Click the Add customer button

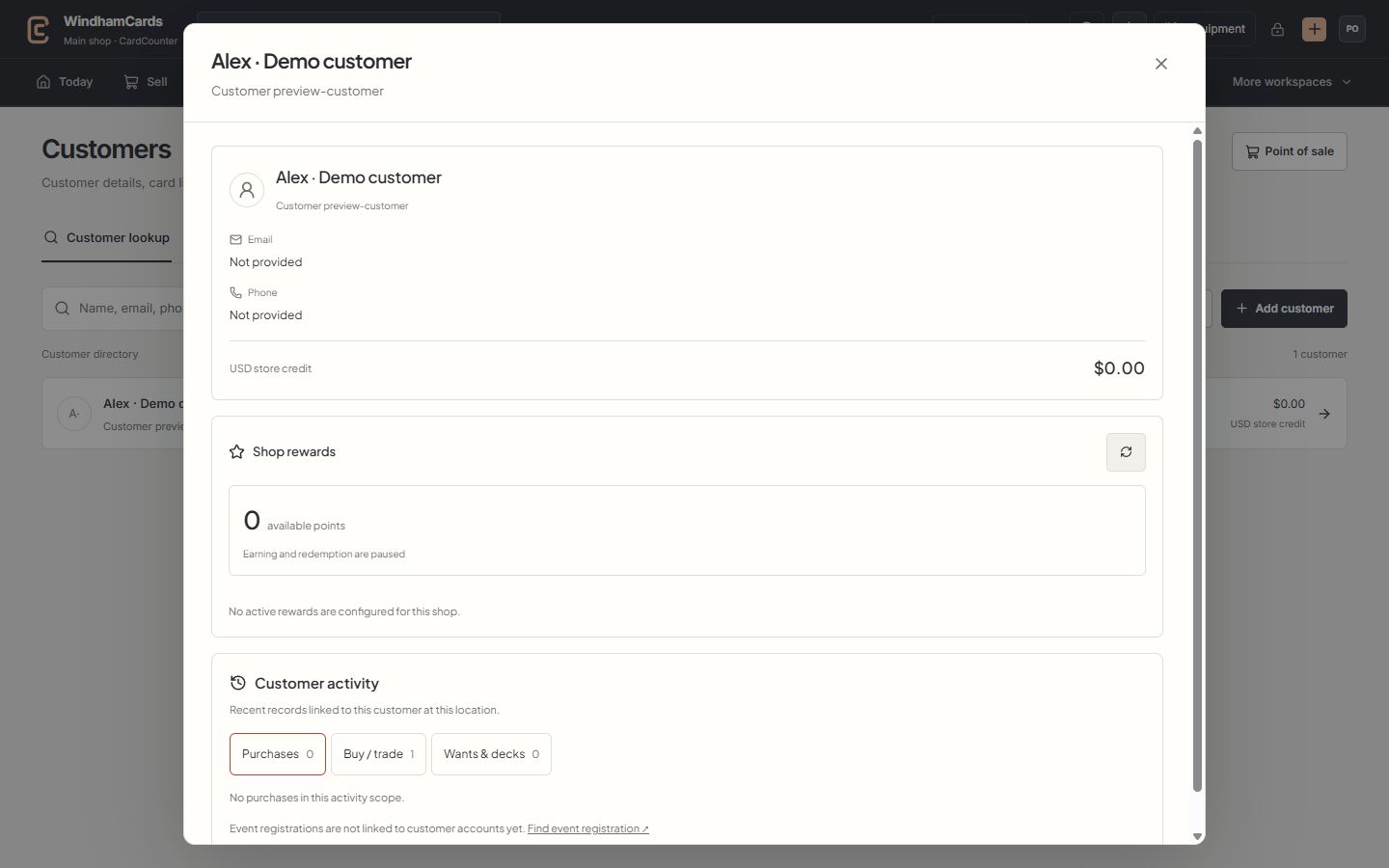click(1284, 309)
